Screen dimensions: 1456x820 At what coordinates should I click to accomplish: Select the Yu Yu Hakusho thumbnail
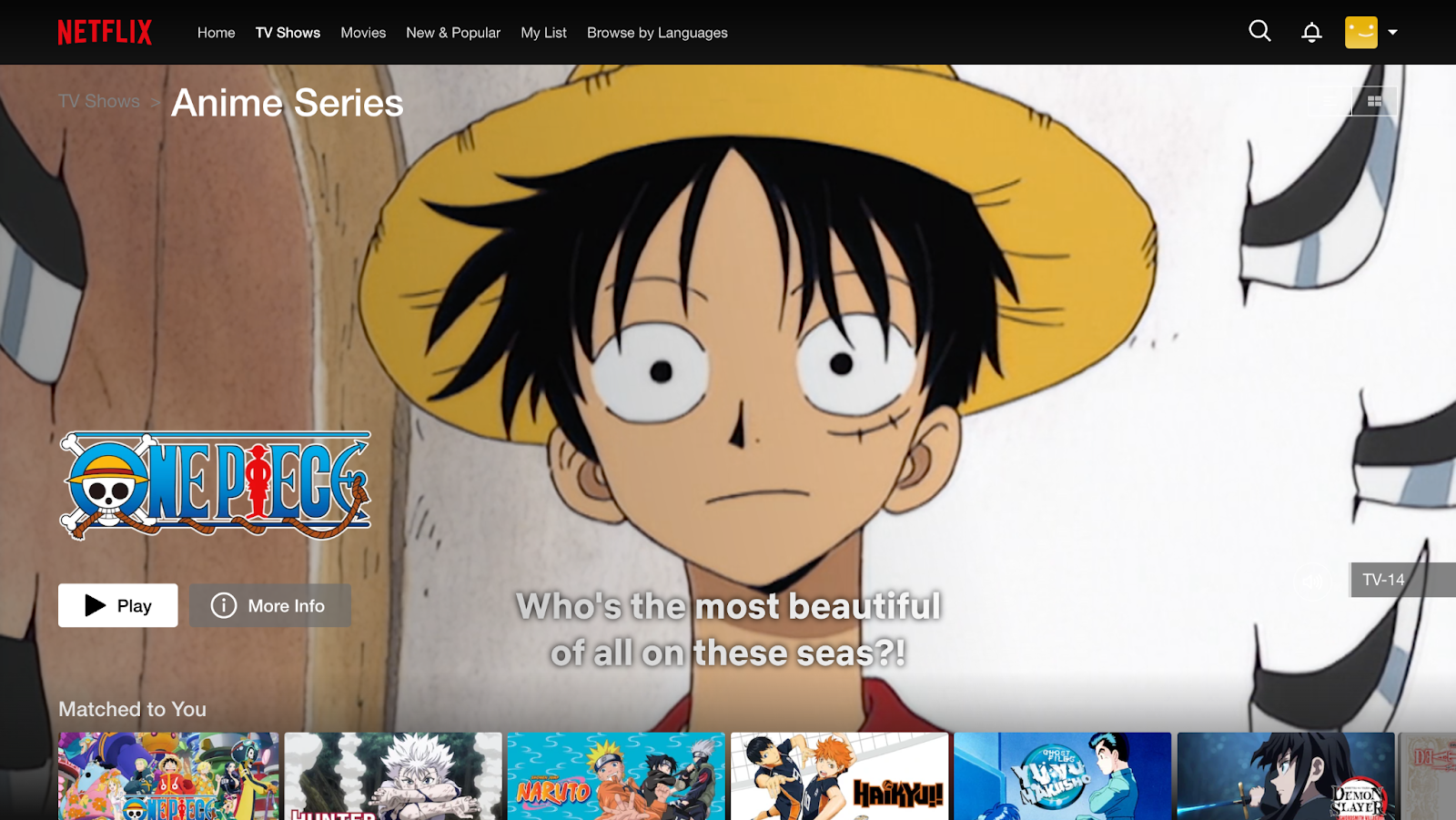point(1063,776)
